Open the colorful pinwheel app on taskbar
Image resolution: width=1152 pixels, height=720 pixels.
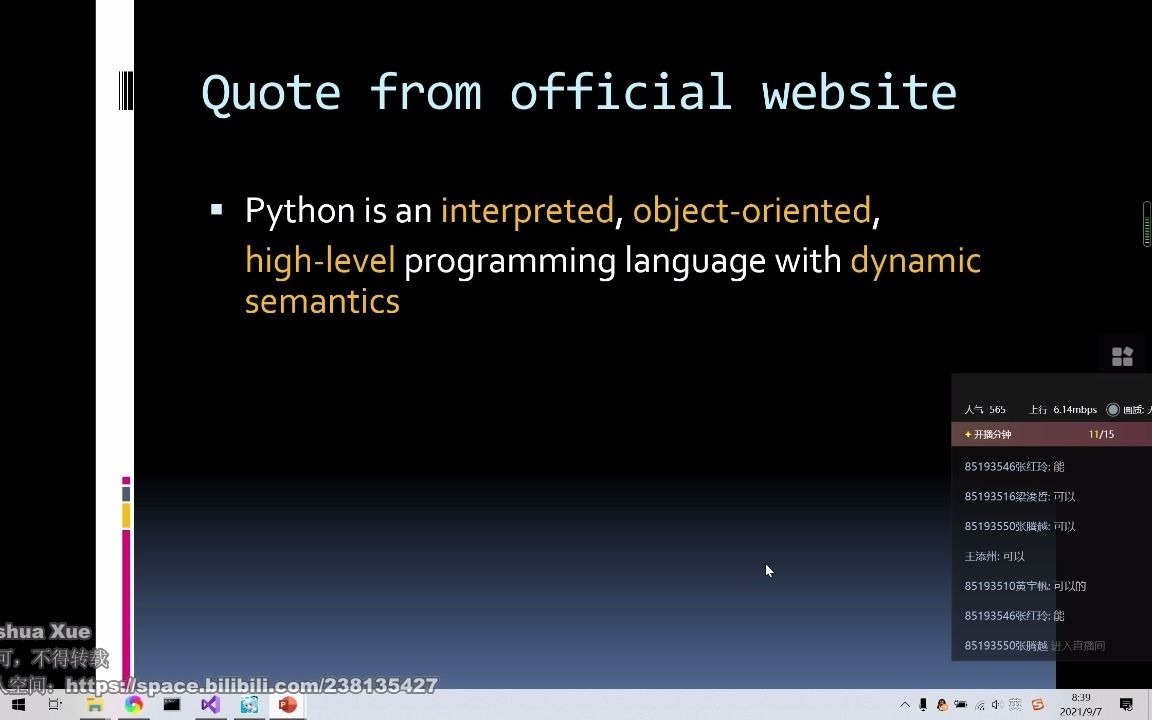(133, 705)
